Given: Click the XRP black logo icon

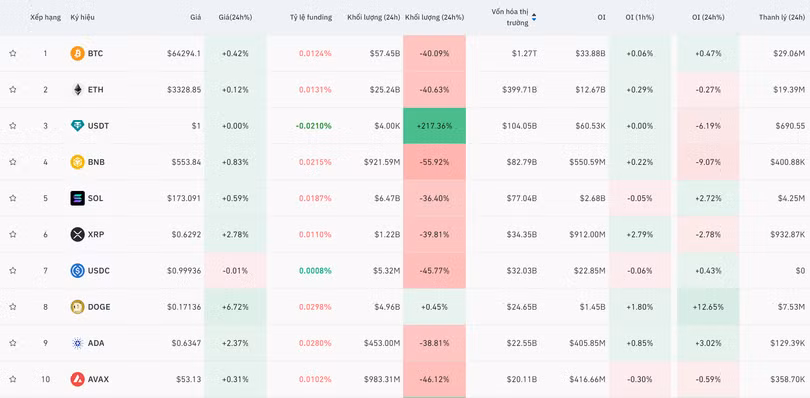Looking at the screenshot, I should click(x=77, y=234).
